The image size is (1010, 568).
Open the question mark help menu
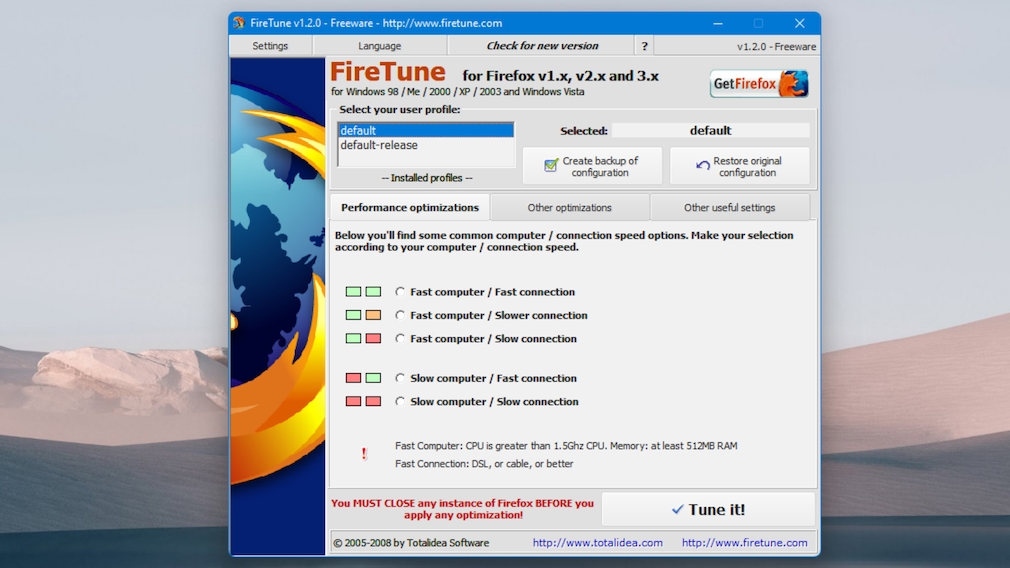645,46
